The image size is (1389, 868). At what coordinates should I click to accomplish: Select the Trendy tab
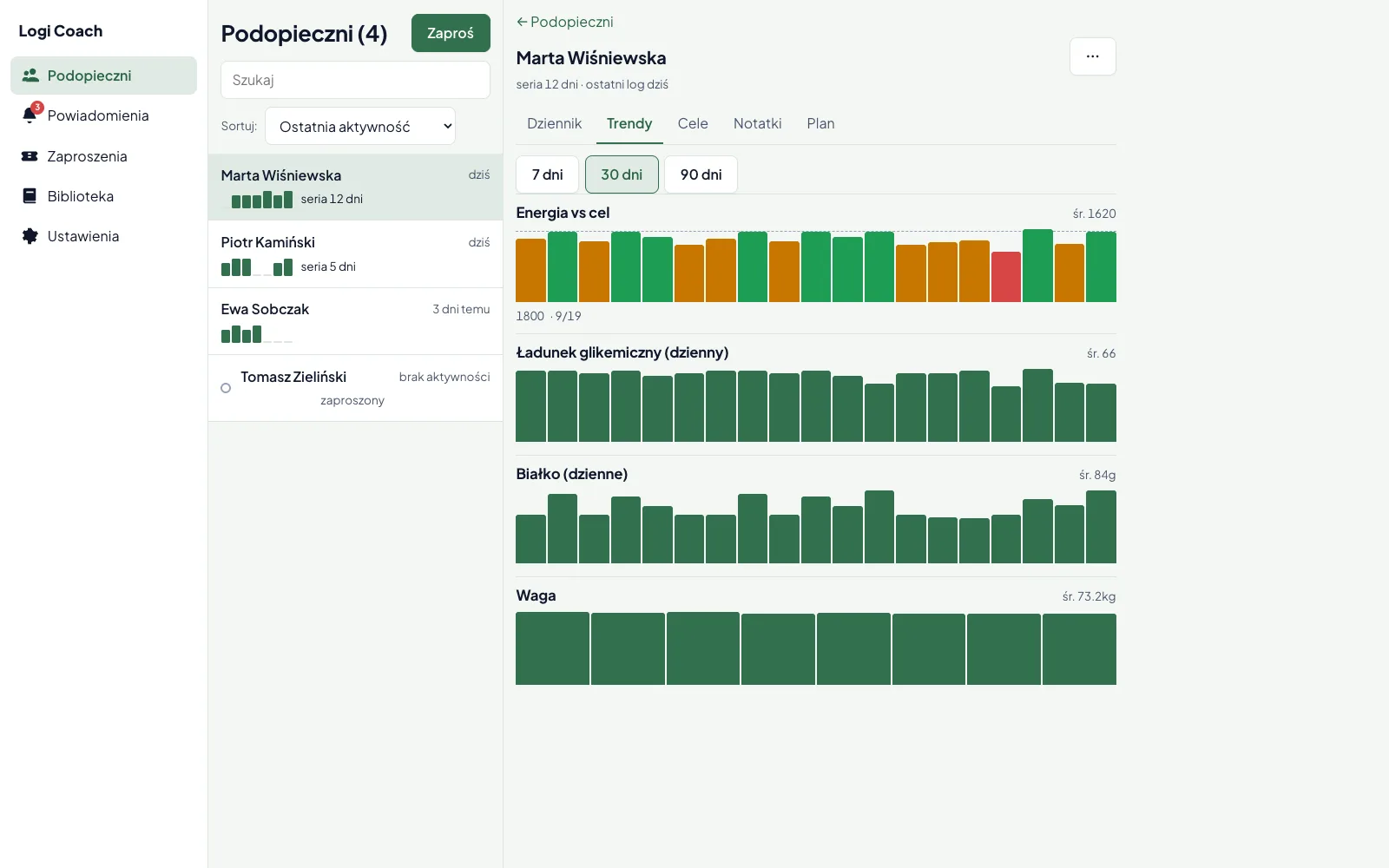coord(629,123)
